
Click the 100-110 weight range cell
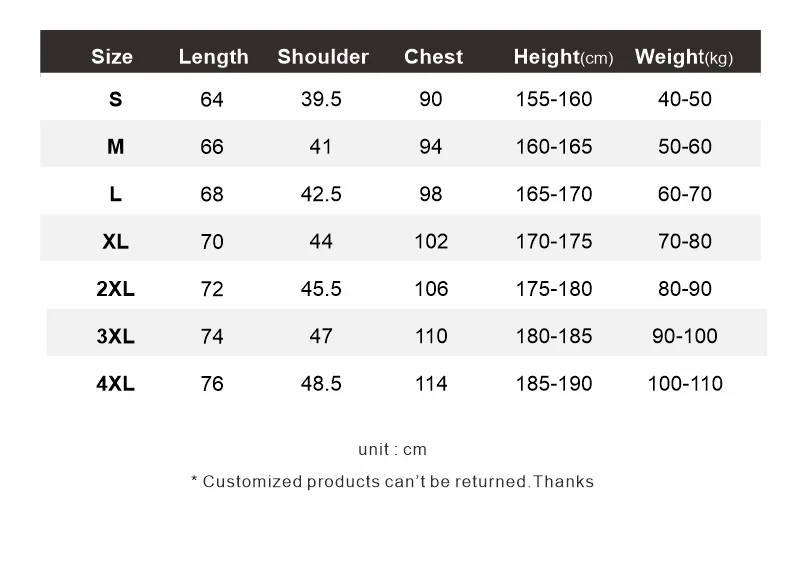(x=685, y=383)
